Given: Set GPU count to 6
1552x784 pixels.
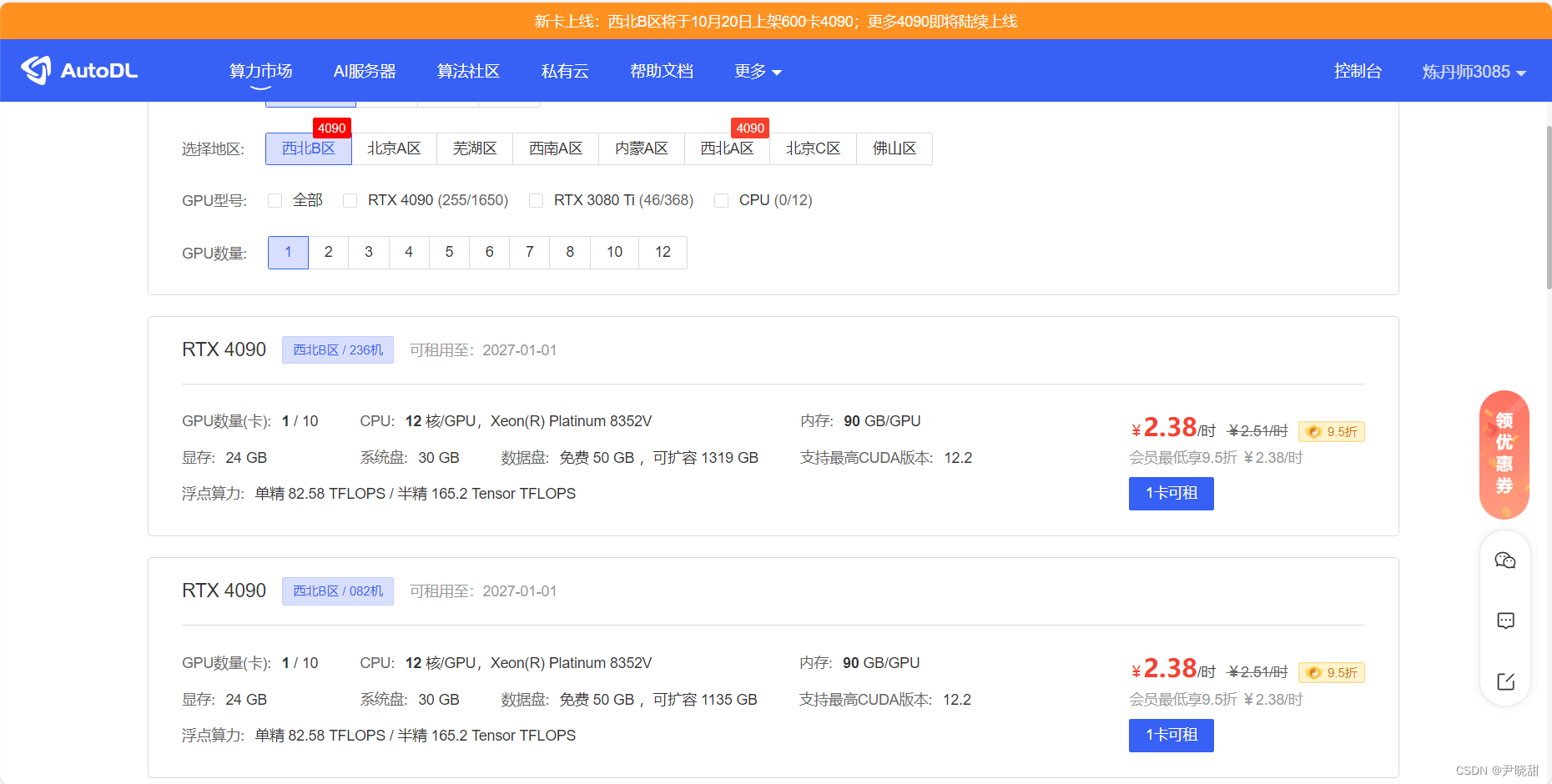Looking at the screenshot, I should 489,252.
